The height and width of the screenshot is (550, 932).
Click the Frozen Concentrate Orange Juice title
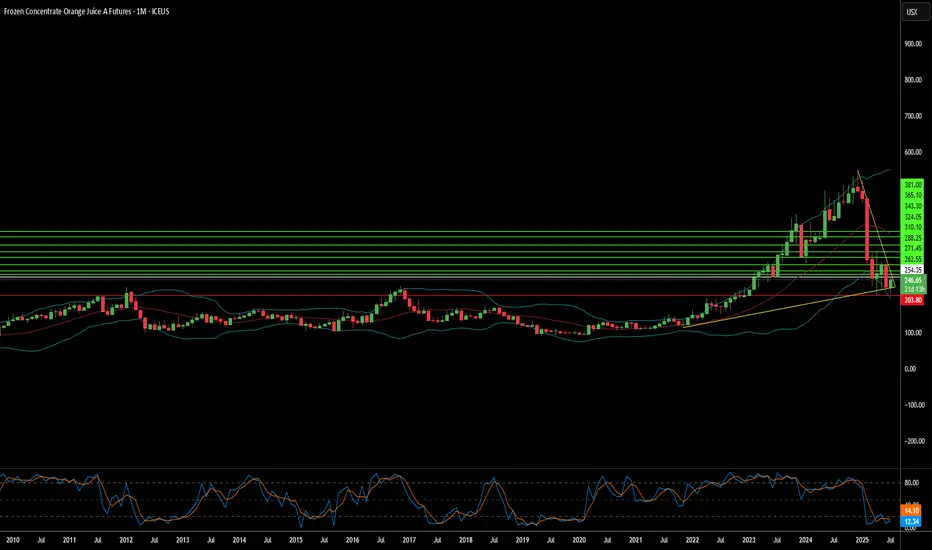click(86, 11)
